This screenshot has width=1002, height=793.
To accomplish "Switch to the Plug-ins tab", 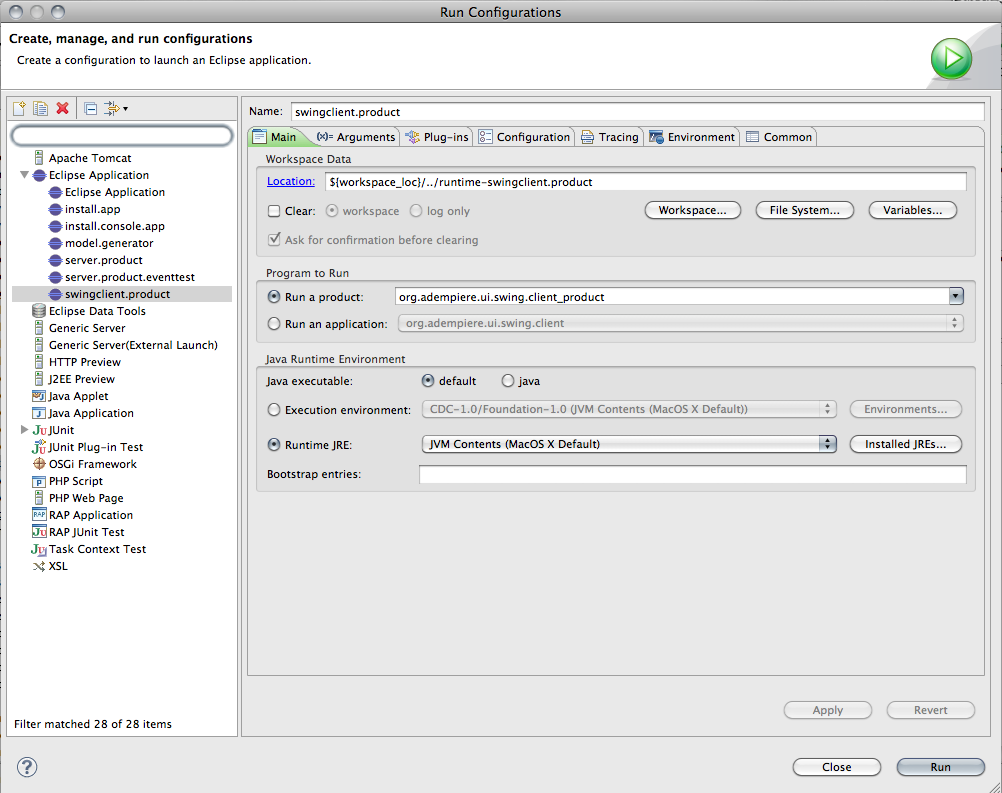I will coord(437,137).
